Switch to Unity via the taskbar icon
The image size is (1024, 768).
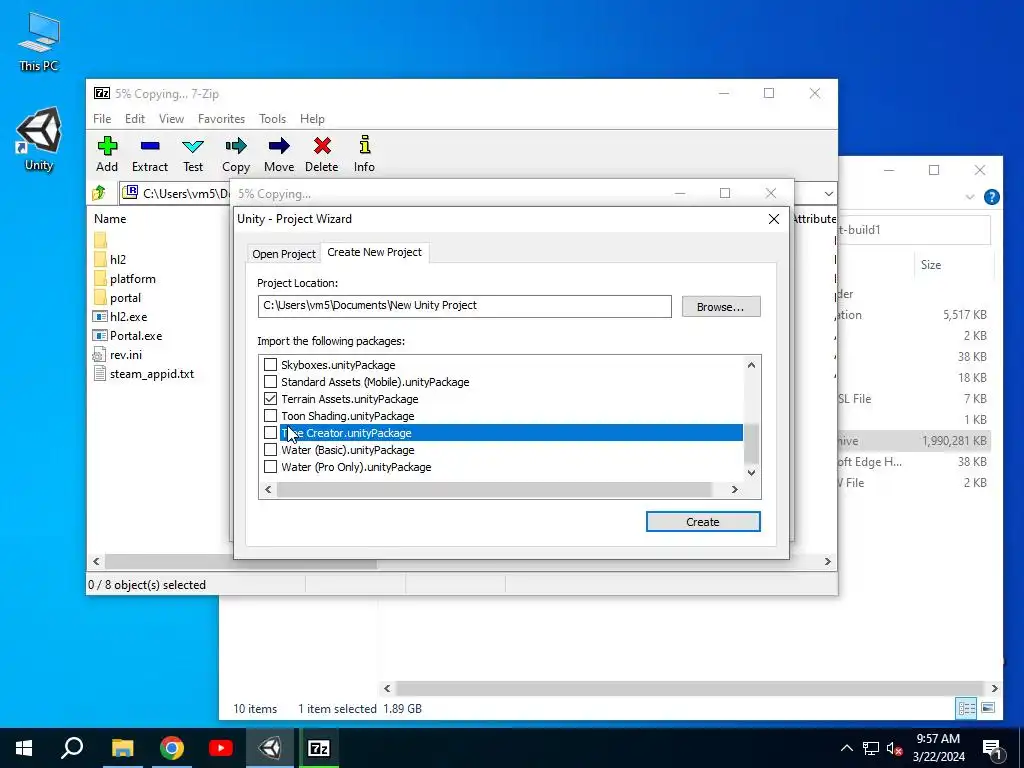(x=270, y=748)
